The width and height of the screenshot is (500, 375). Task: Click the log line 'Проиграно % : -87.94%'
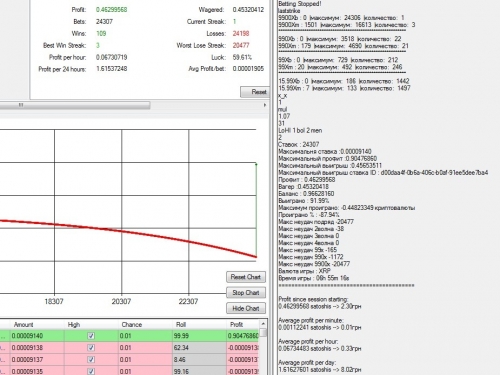point(309,215)
